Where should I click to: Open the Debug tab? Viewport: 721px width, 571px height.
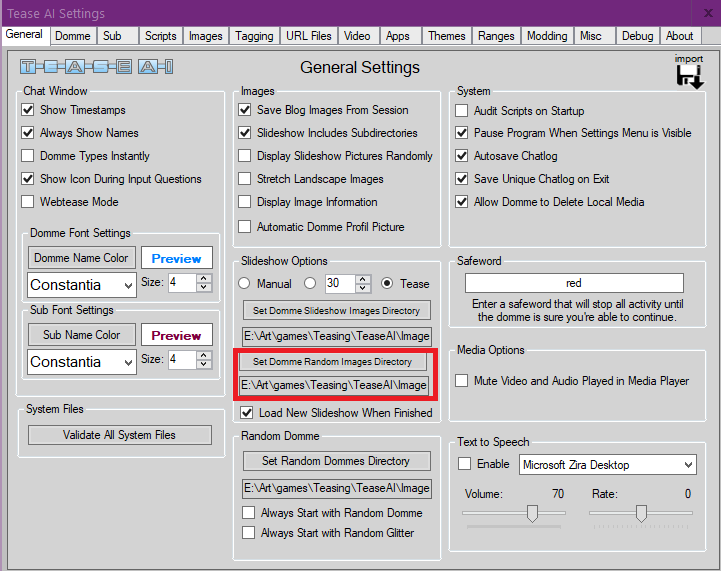[637, 36]
